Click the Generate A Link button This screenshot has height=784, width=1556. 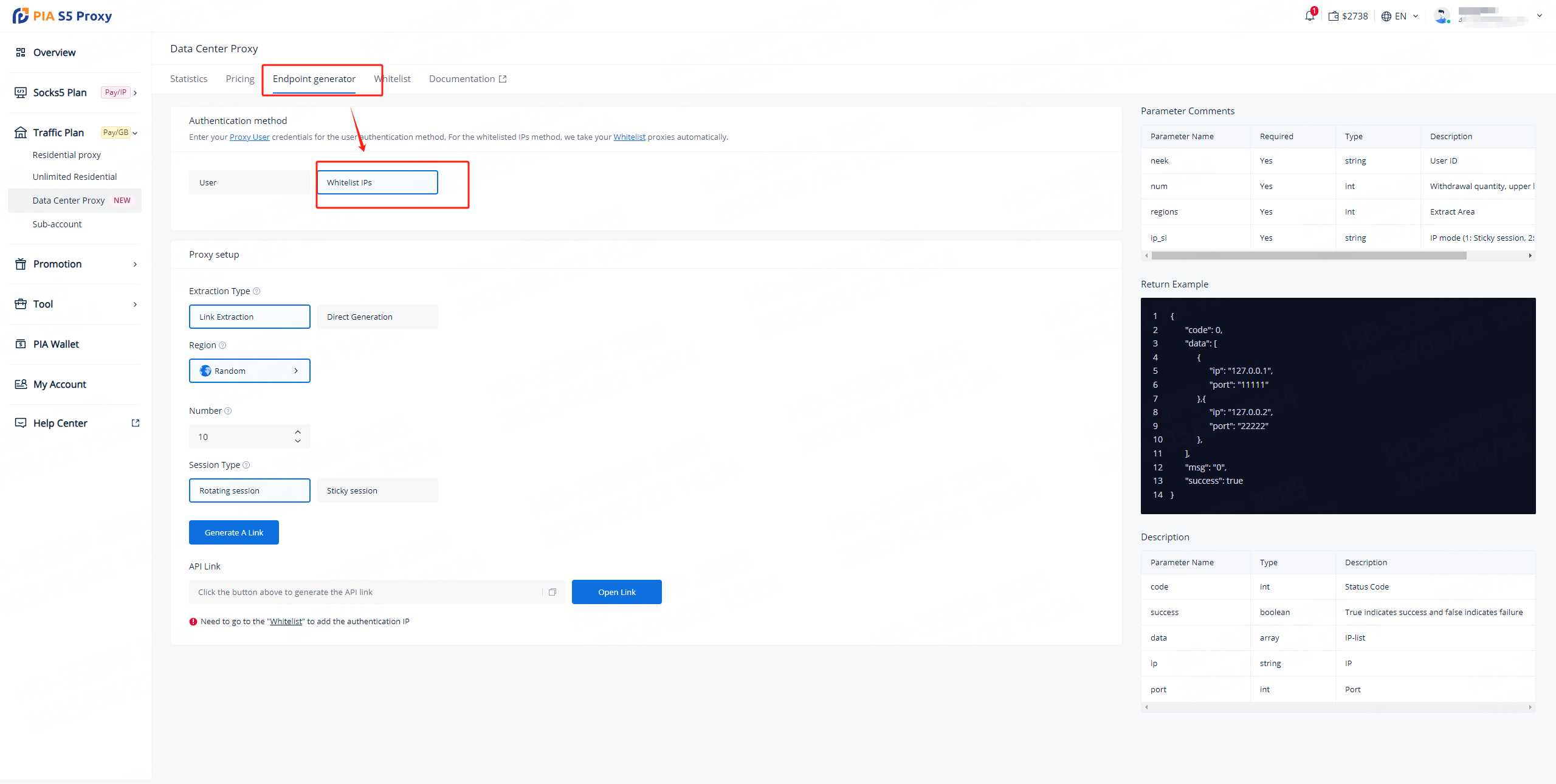pyautogui.click(x=233, y=532)
